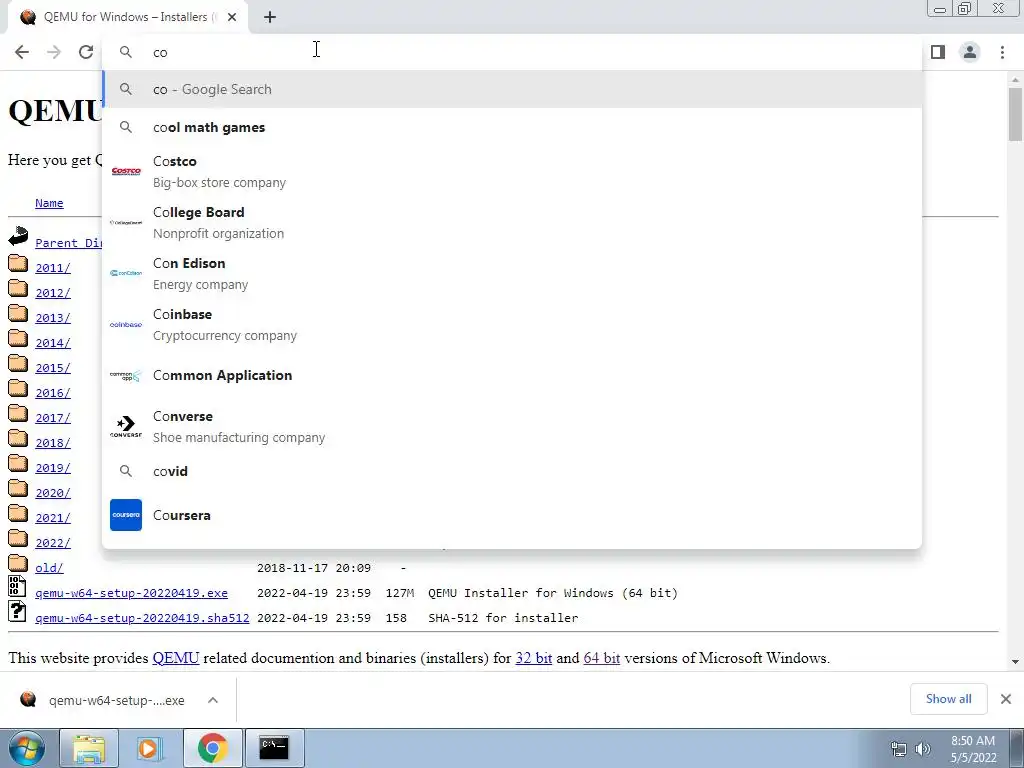Open the qemu-w64-setup-20220419.sha512 link

[x=142, y=618]
